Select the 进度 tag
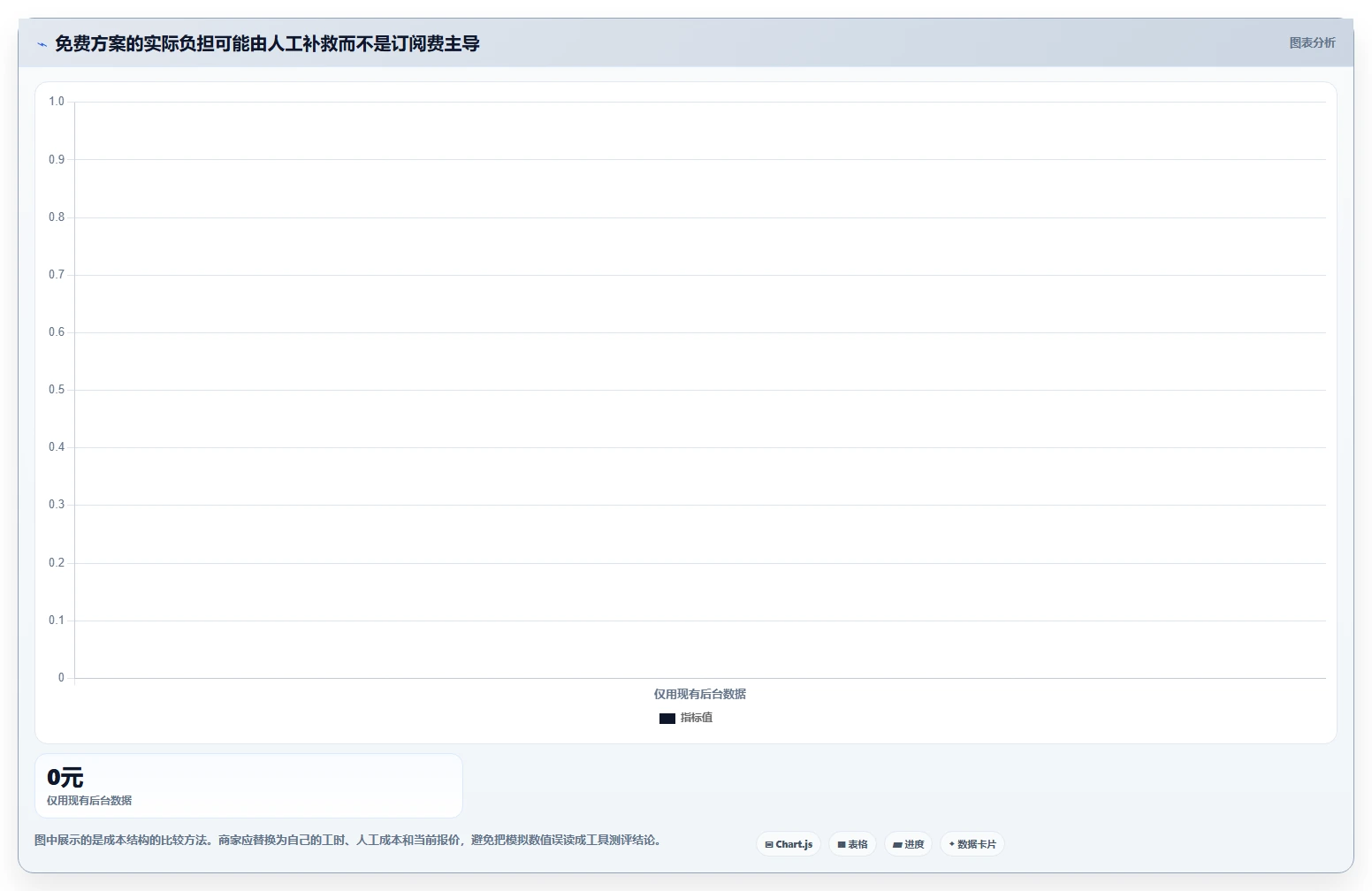 click(x=908, y=844)
